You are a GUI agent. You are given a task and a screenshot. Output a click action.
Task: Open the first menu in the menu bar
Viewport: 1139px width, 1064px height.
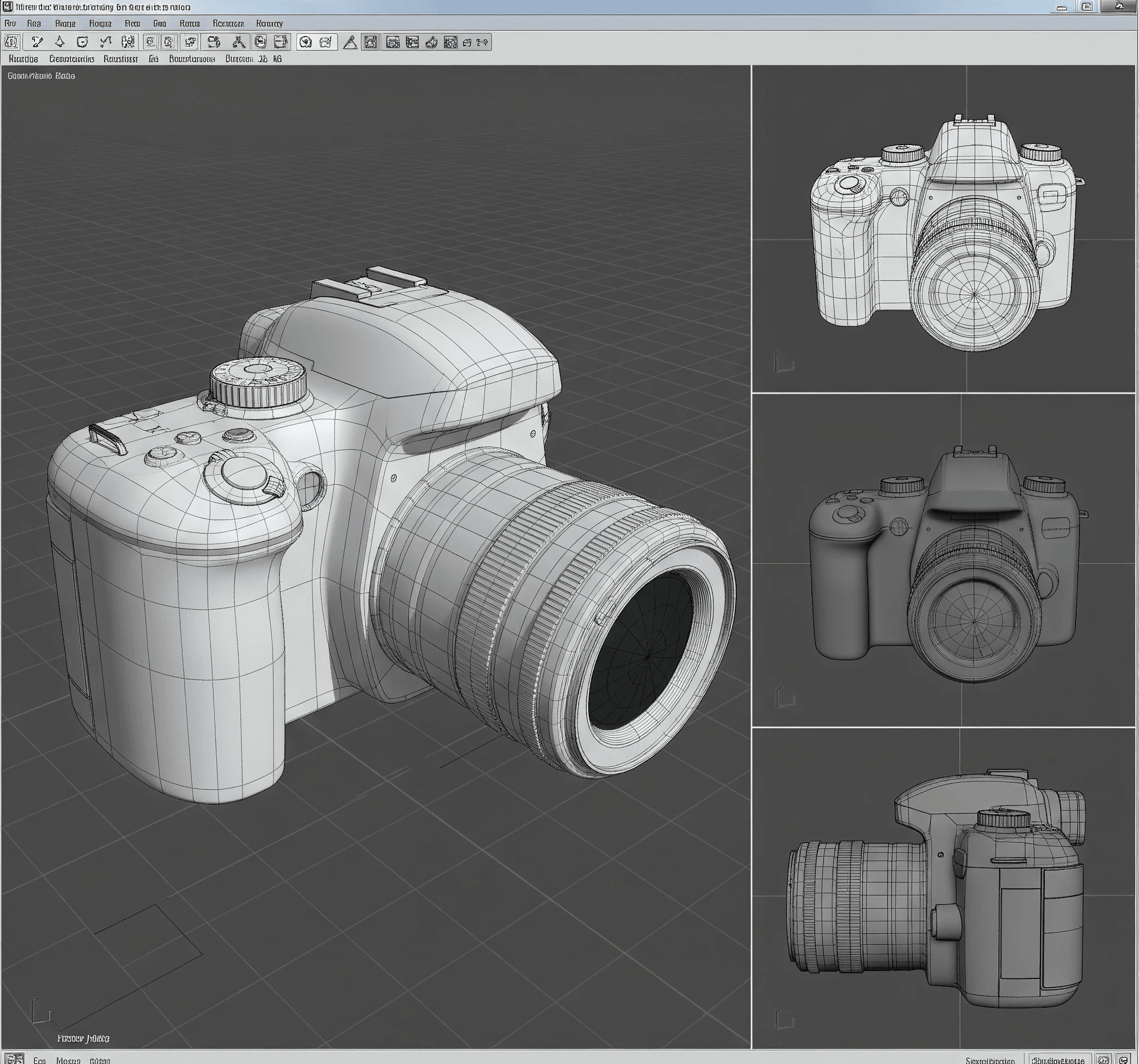(x=10, y=23)
